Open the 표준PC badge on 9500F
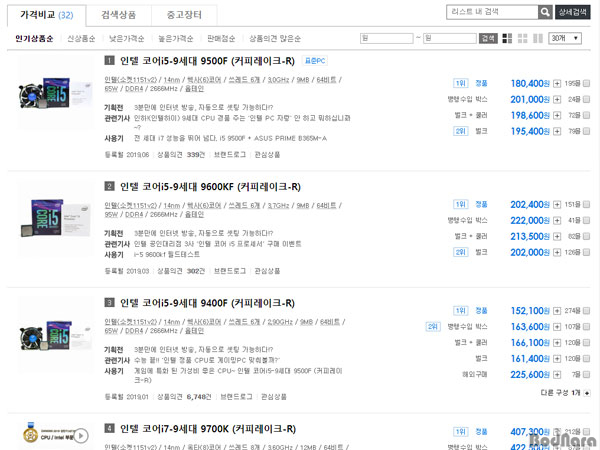Image resolution: width=600 pixels, height=450 pixels. 315,60
